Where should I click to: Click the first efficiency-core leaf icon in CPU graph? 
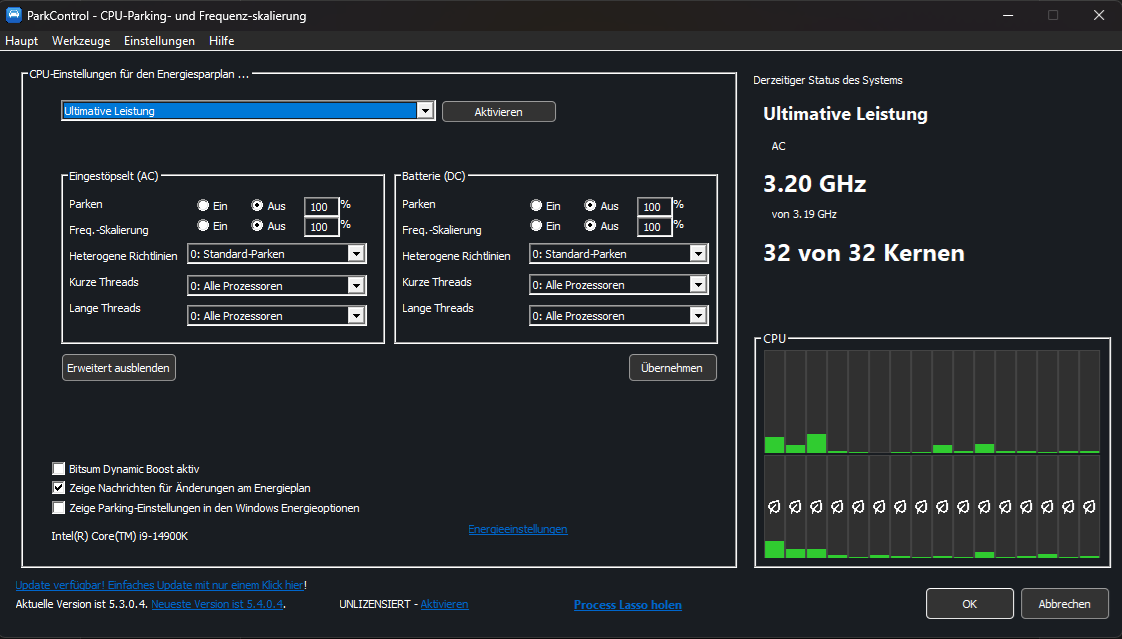[x=774, y=507]
